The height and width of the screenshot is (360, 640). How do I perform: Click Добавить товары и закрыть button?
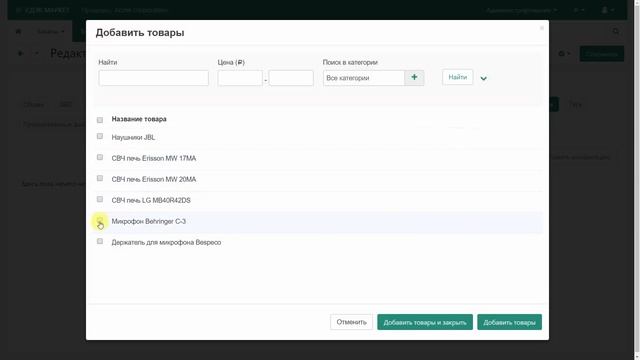[425, 322]
